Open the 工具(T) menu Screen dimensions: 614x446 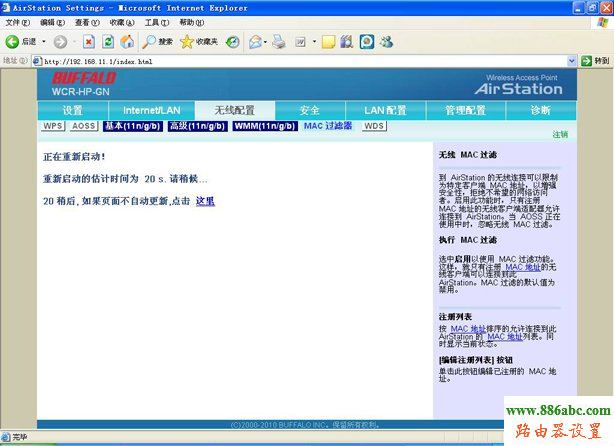(x=156, y=22)
